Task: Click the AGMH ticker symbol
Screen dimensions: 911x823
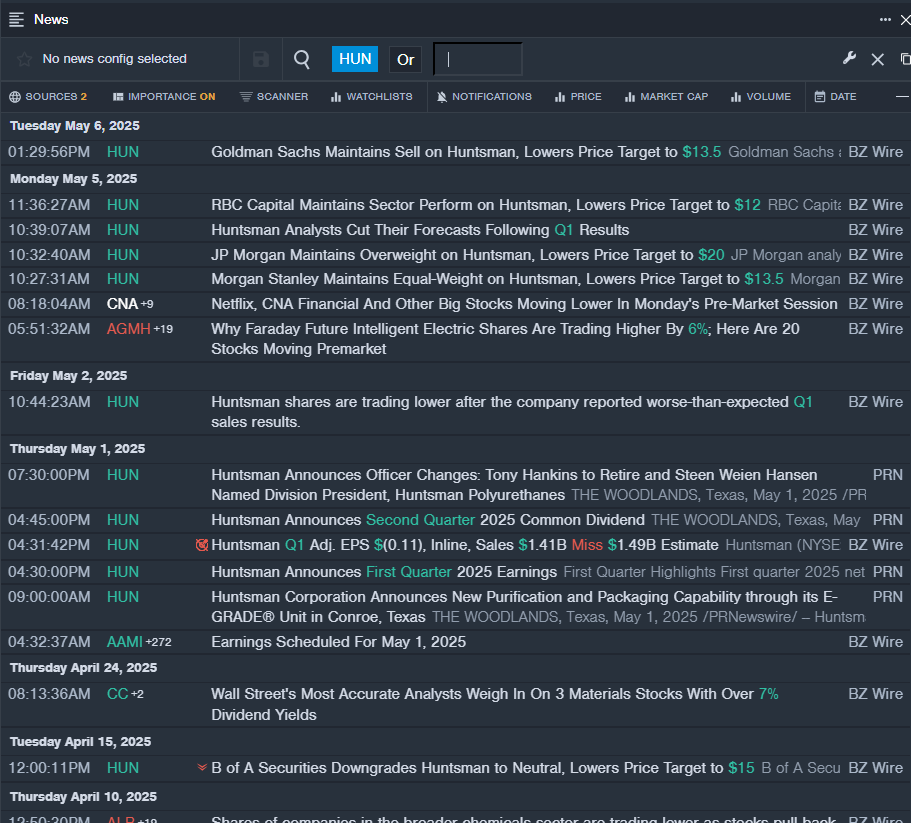Action: coord(128,329)
